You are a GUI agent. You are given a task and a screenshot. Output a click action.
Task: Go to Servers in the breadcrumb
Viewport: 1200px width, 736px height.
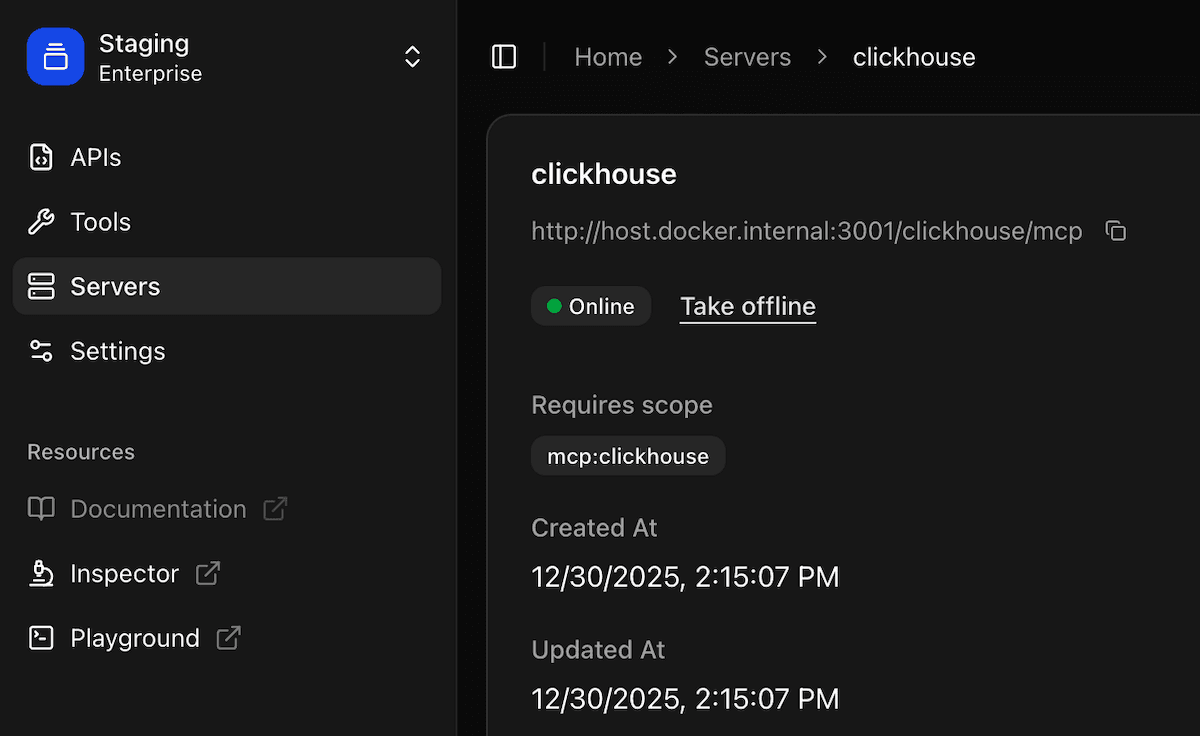point(747,57)
